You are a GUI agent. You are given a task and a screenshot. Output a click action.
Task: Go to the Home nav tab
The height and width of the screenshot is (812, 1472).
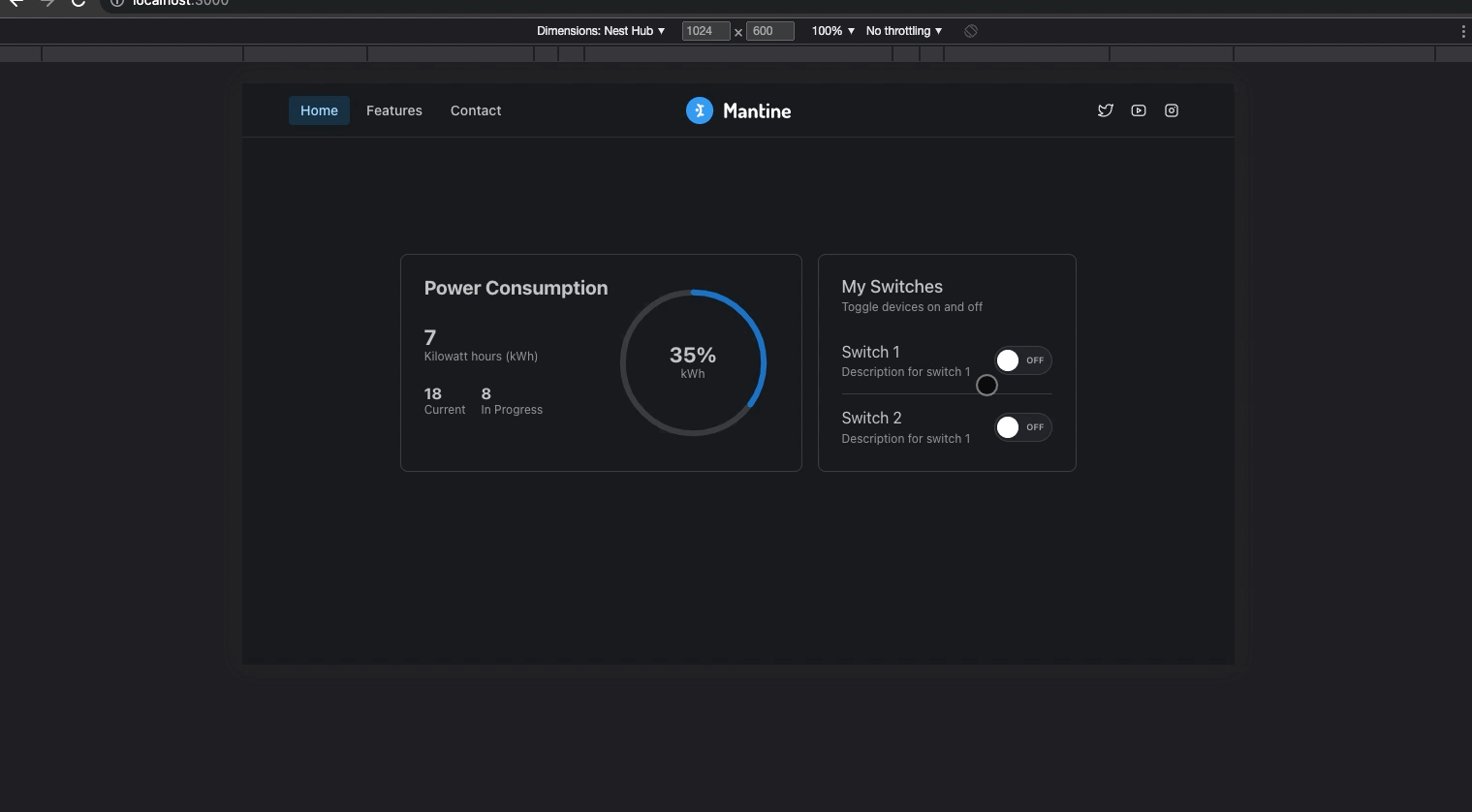(319, 110)
